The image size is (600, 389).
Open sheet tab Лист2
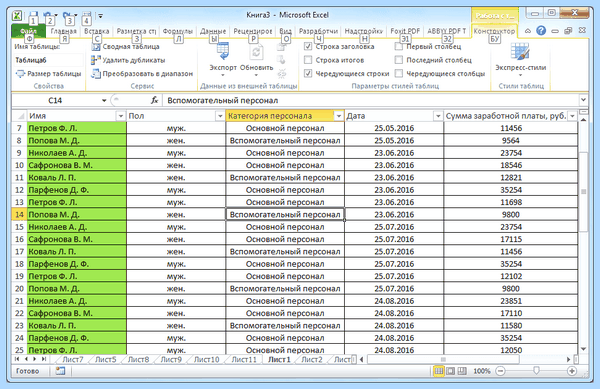(311, 360)
